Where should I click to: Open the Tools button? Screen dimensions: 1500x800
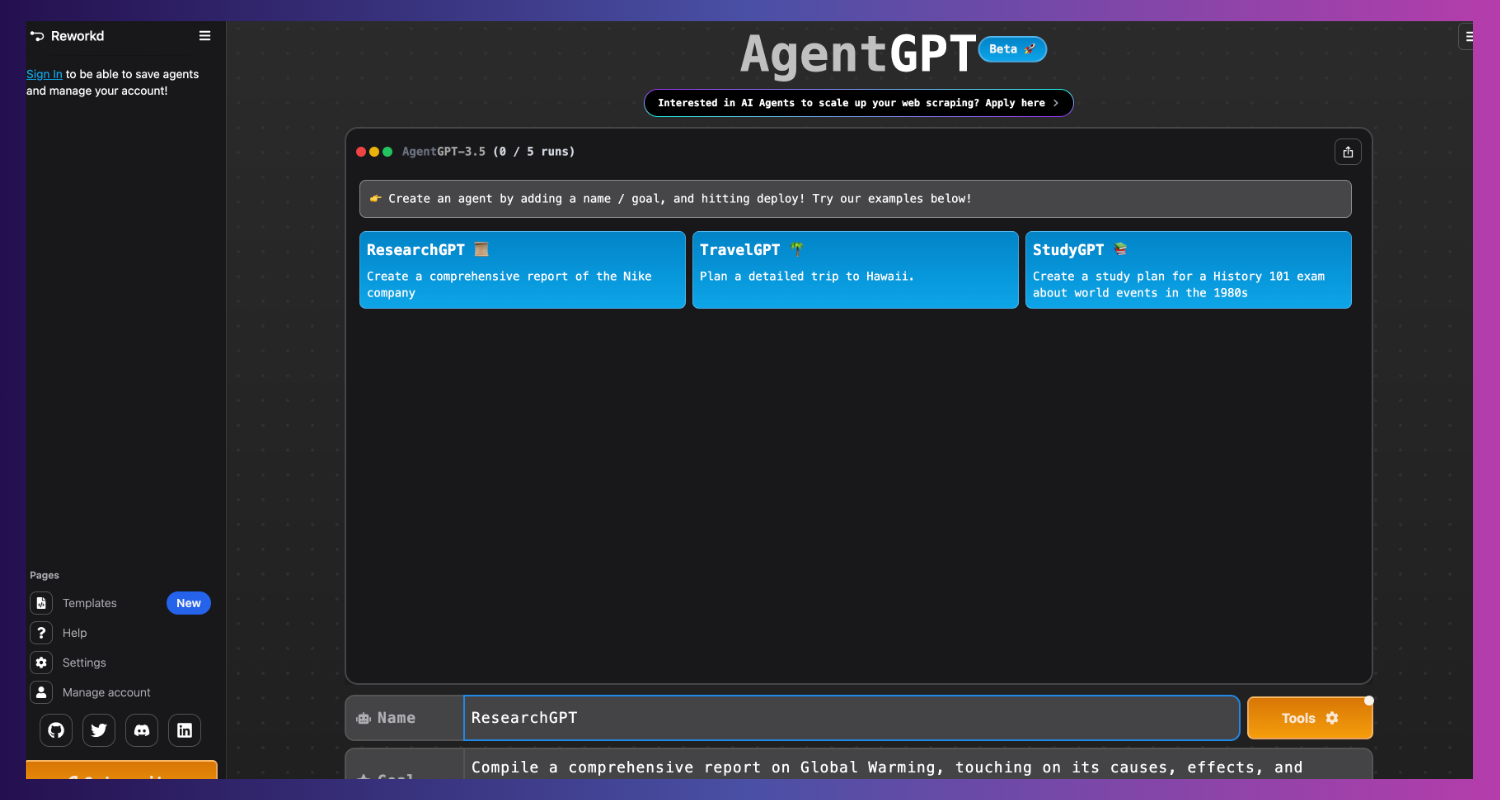1310,718
